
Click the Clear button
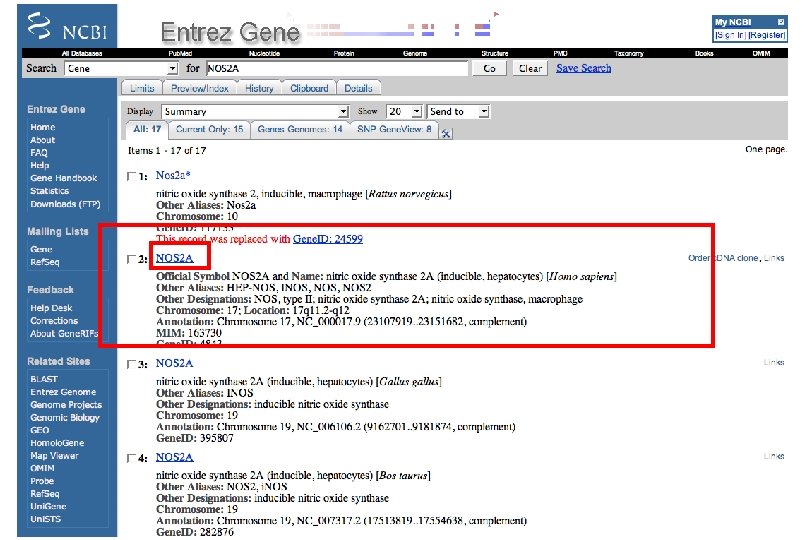coord(531,68)
